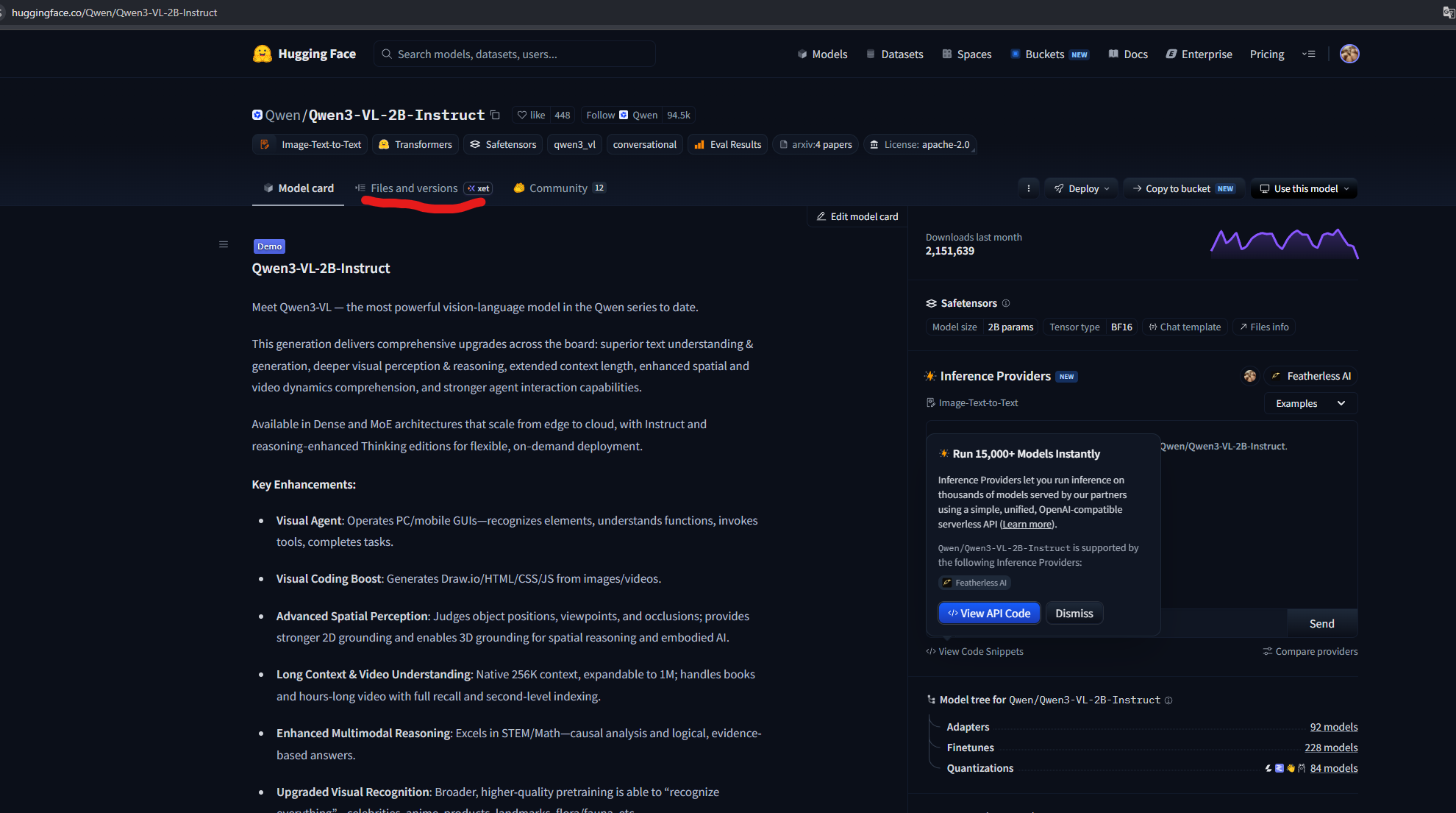Viewport: 1456px width, 813px height.
Task: Open the conversational tag
Action: pyautogui.click(x=645, y=144)
